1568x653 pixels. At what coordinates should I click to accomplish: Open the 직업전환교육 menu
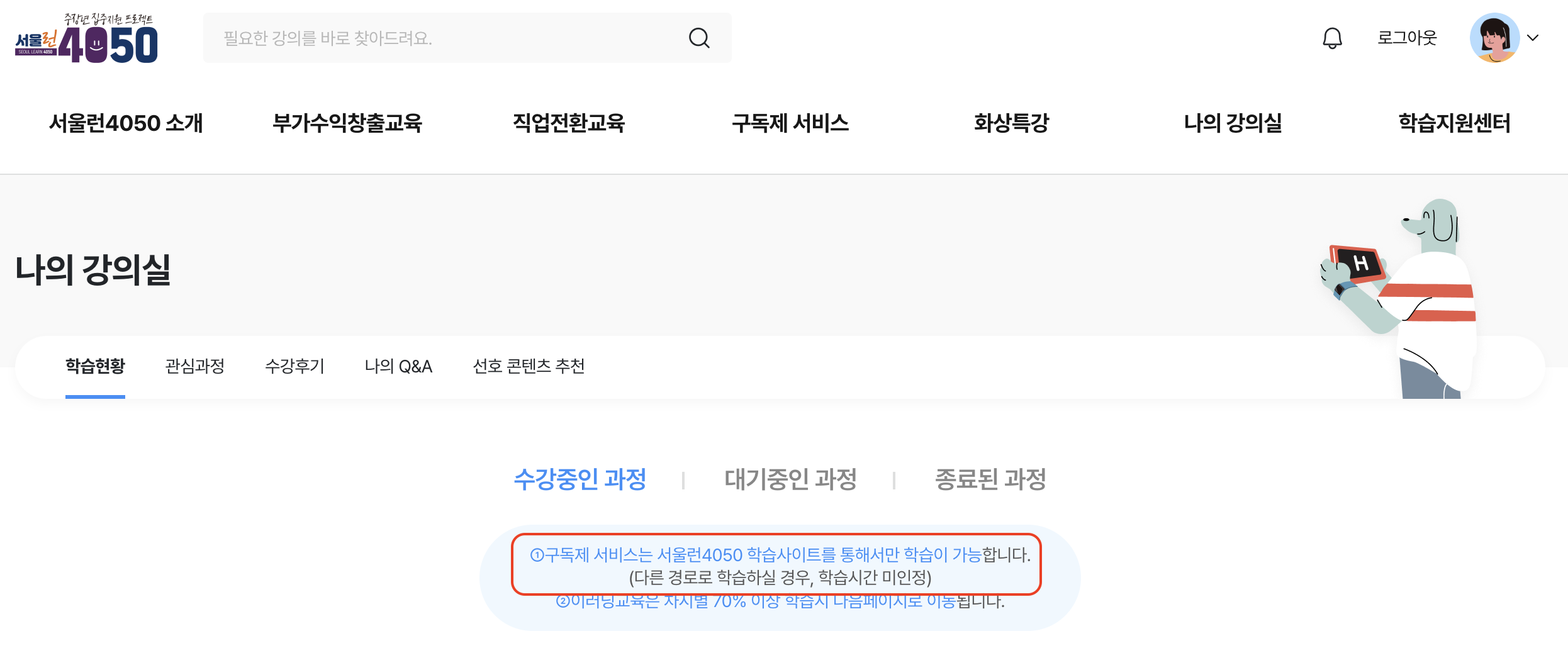click(x=569, y=123)
